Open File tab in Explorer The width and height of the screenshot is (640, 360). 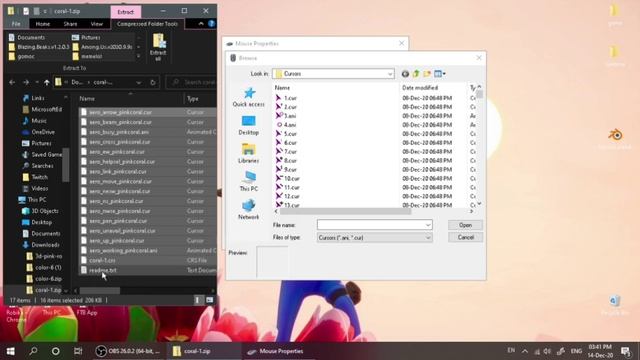coord(16,24)
